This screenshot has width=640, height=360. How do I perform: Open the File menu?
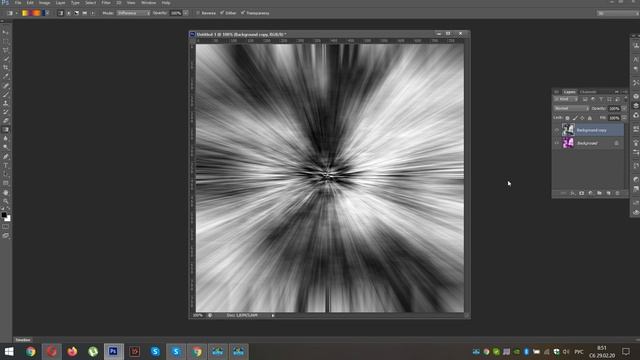click(18, 2)
